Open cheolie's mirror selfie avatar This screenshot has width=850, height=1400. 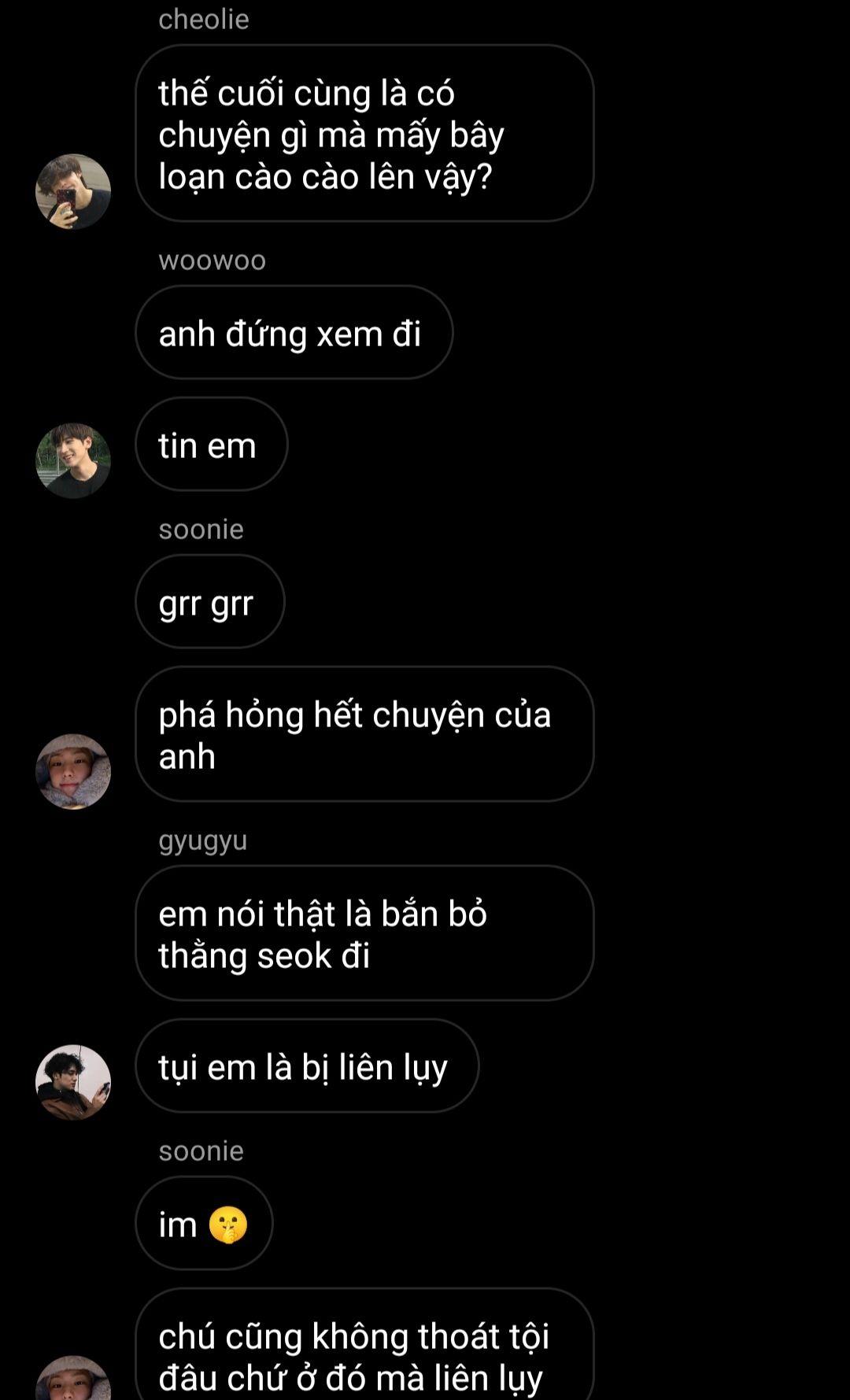(x=73, y=191)
